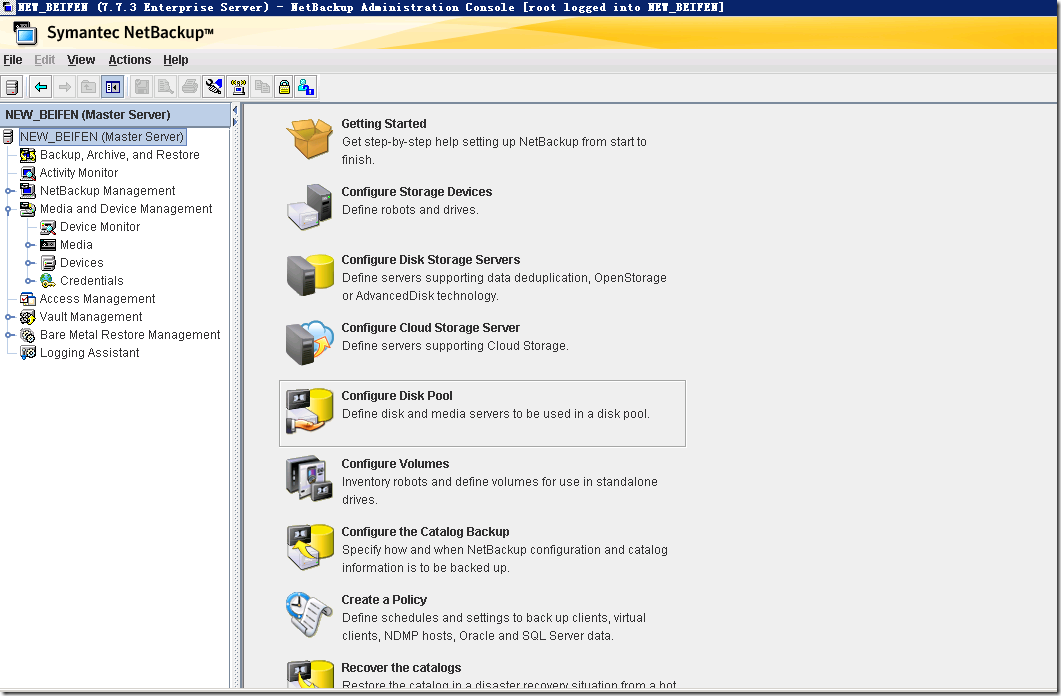
Task: Click the Configure Disk Storage Servers icon
Action: click(309, 275)
